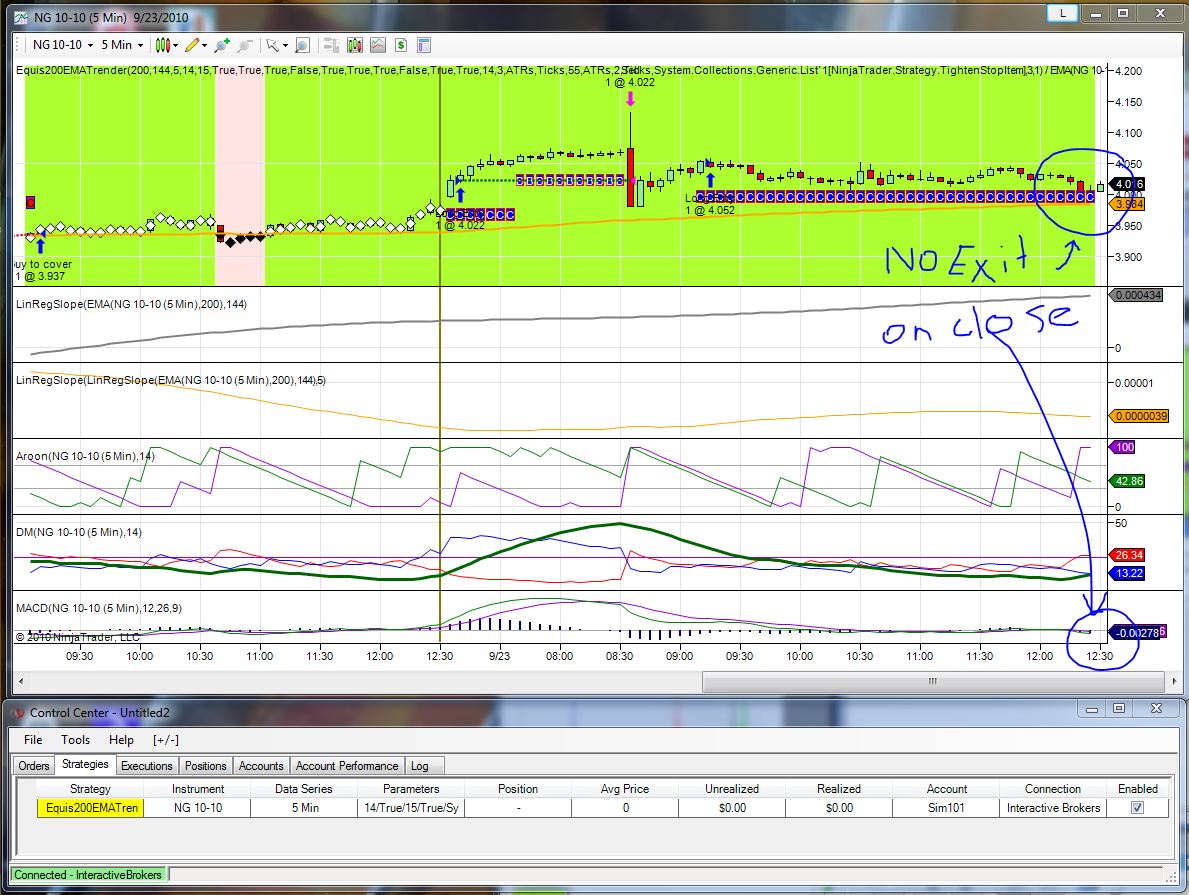Switch to the Positions tab
This screenshot has height=895, width=1189.
pos(205,766)
